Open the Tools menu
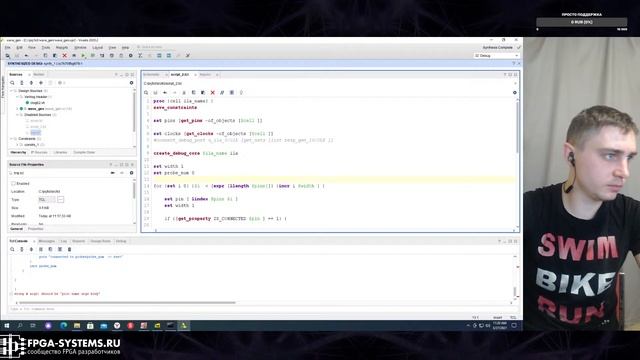640x360 pixels. tap(46, 48)
